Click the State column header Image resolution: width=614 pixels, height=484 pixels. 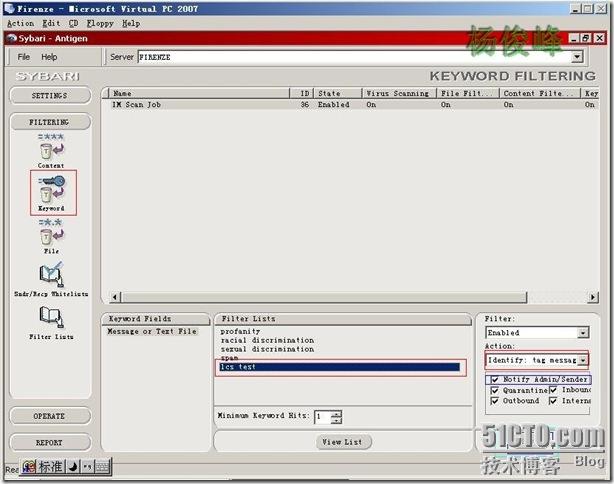[338, 93]
